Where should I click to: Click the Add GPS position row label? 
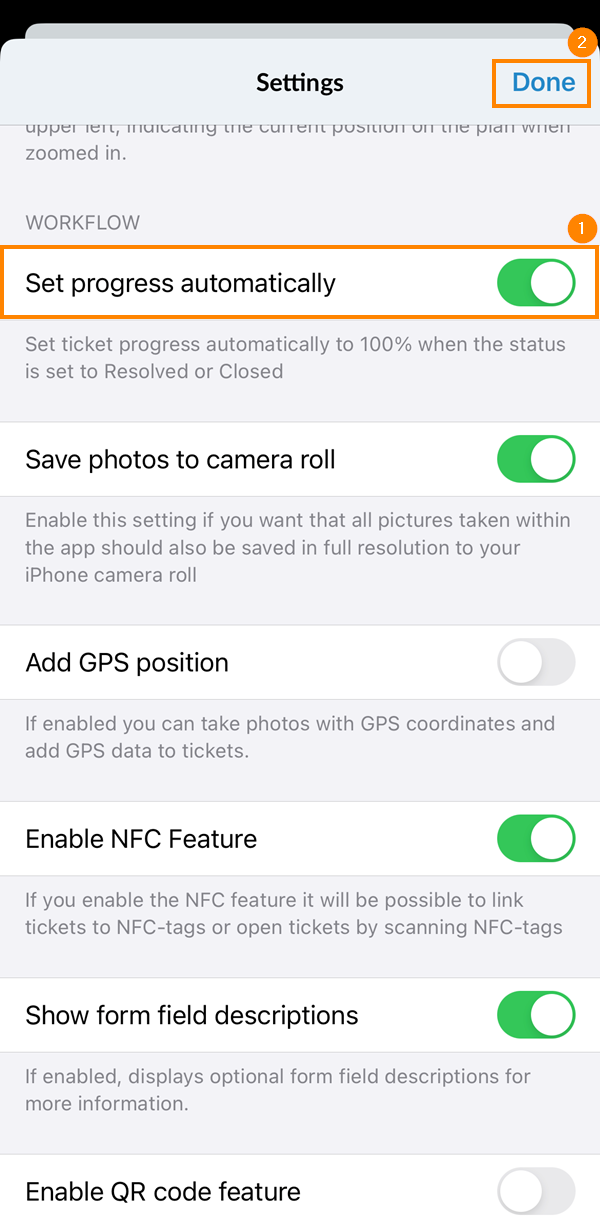(x=127, y=662)
